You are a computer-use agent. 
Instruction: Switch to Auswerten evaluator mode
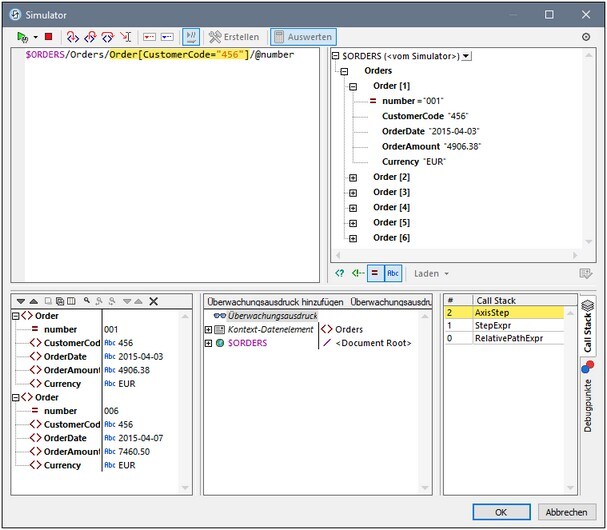(x=303, y=37)
